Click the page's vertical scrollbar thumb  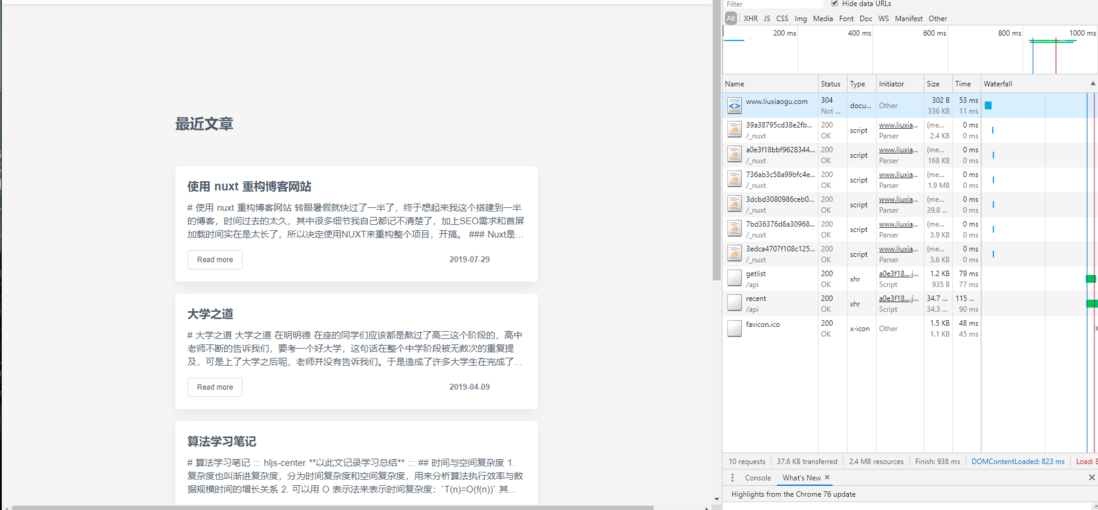click(x=716, y=140)
